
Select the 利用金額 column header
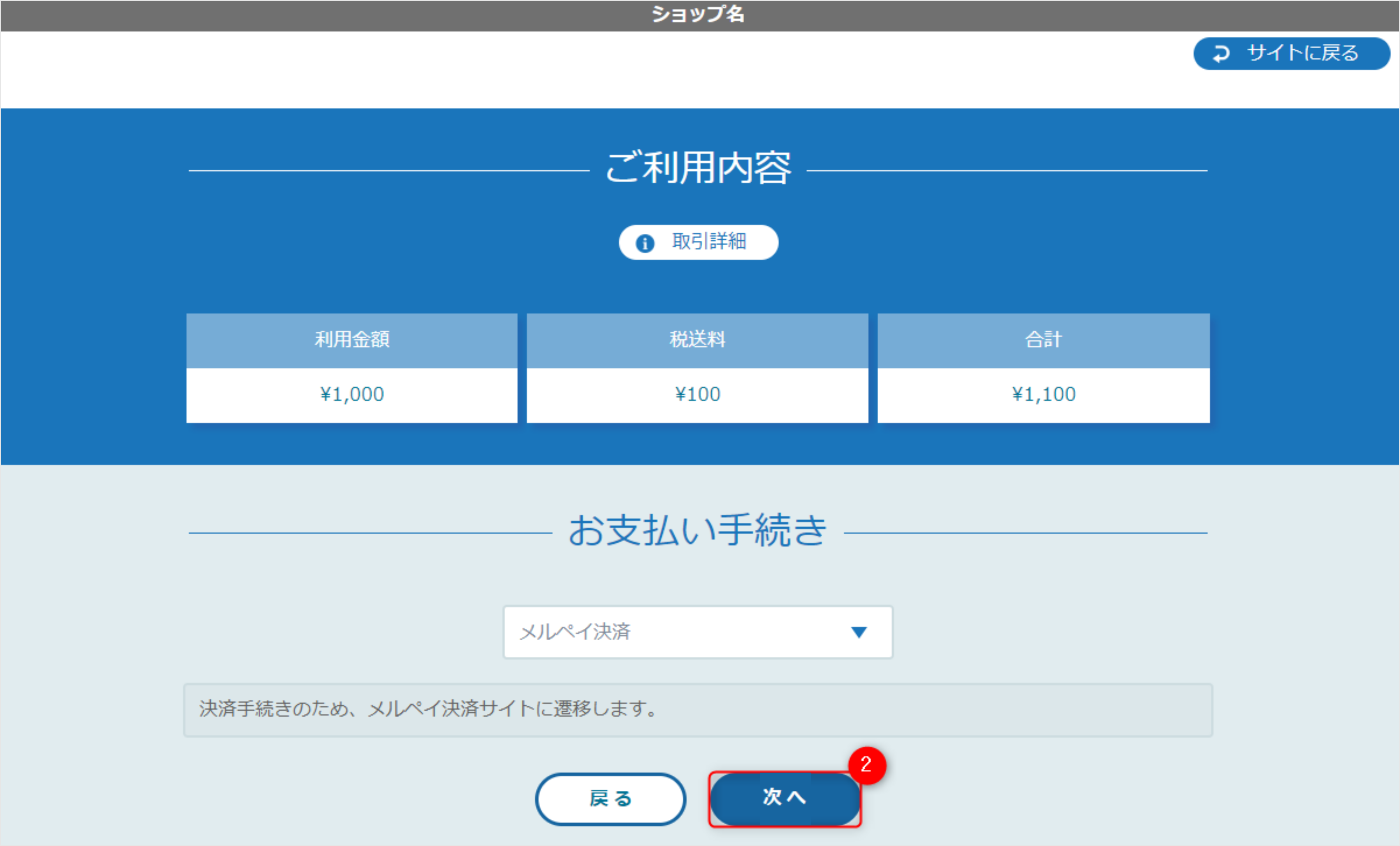coord(352,340)
